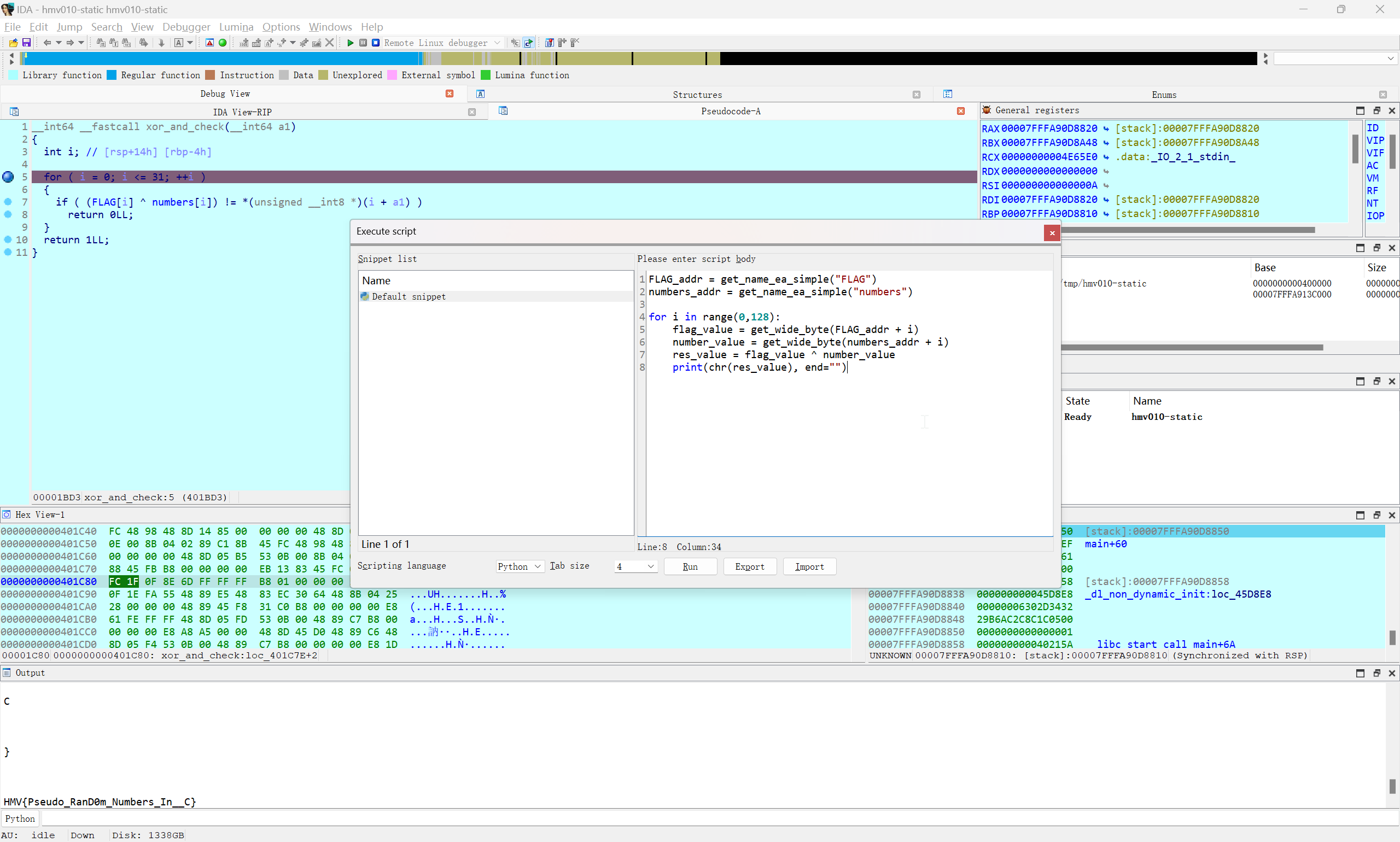
Task: Click the red warning triangle icon
Action: [209, 43]
